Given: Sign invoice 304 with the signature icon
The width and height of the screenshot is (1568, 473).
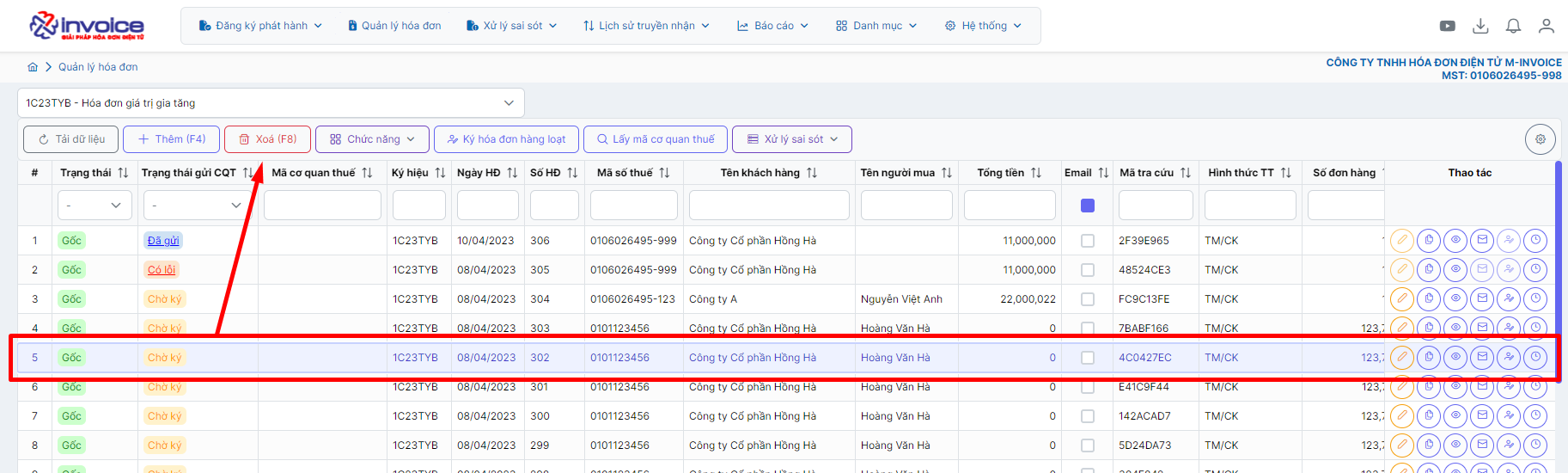Looking at the screenshot, I should (x=1509, y=299).
